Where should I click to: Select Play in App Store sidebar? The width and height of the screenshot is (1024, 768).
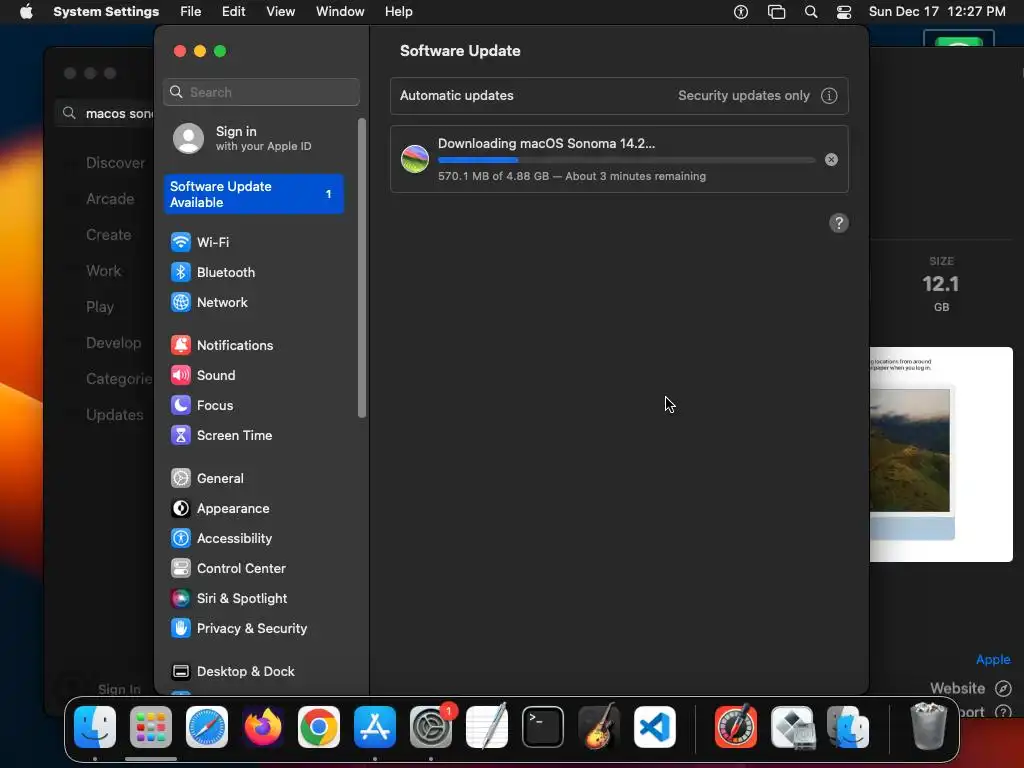100,307
